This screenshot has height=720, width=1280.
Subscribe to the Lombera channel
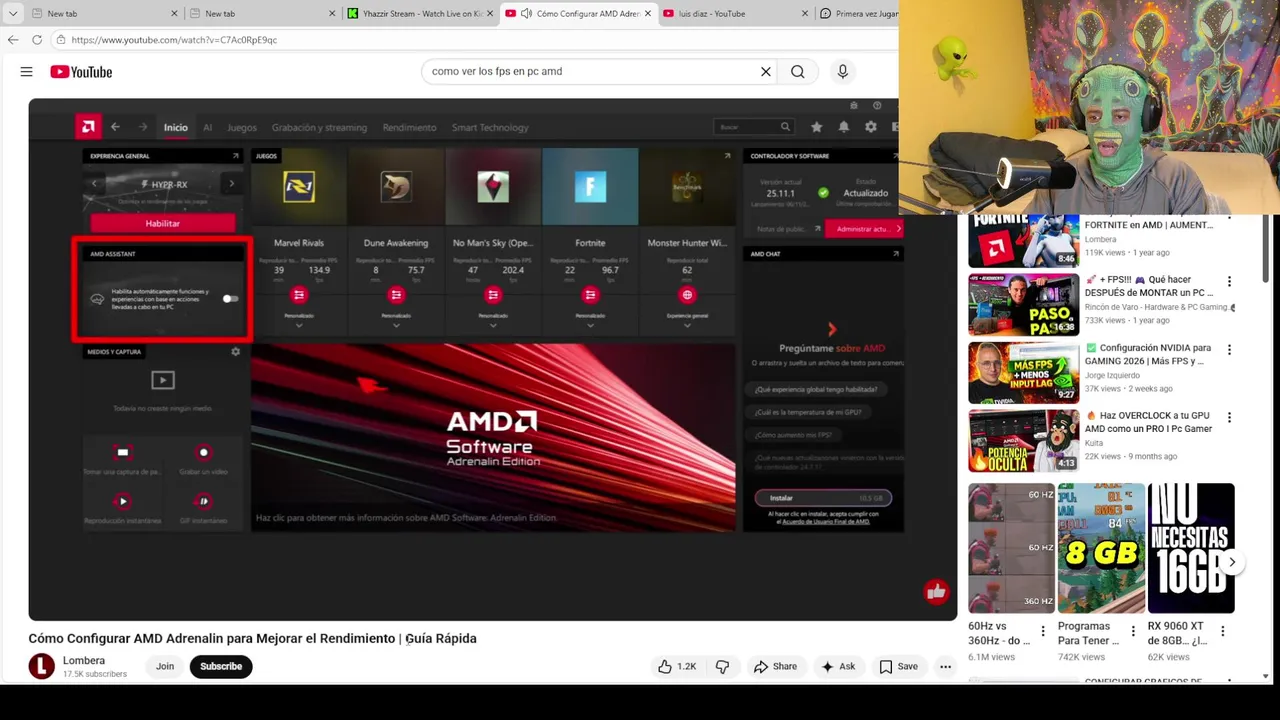tap(221, 667)
